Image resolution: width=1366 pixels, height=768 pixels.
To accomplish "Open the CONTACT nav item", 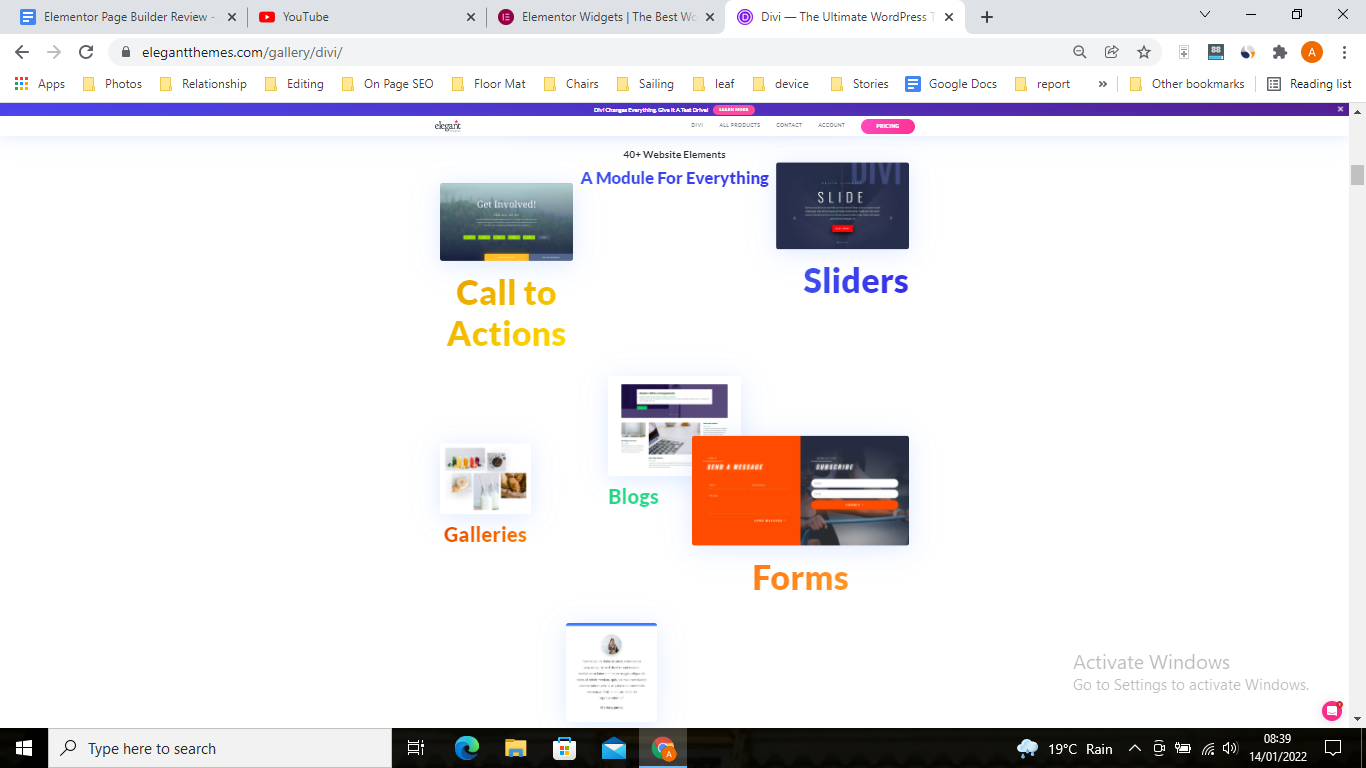I will (x=789, y=126).
